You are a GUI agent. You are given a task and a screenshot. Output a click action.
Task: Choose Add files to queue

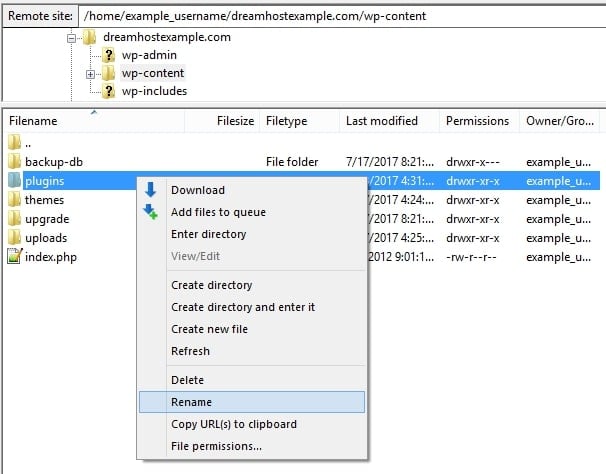[252, 212]
